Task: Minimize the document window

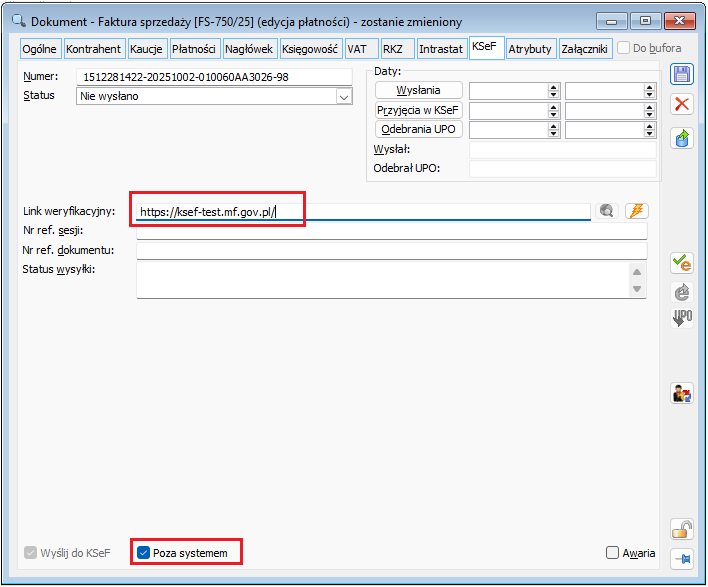Action: click(x=611, y=21)
